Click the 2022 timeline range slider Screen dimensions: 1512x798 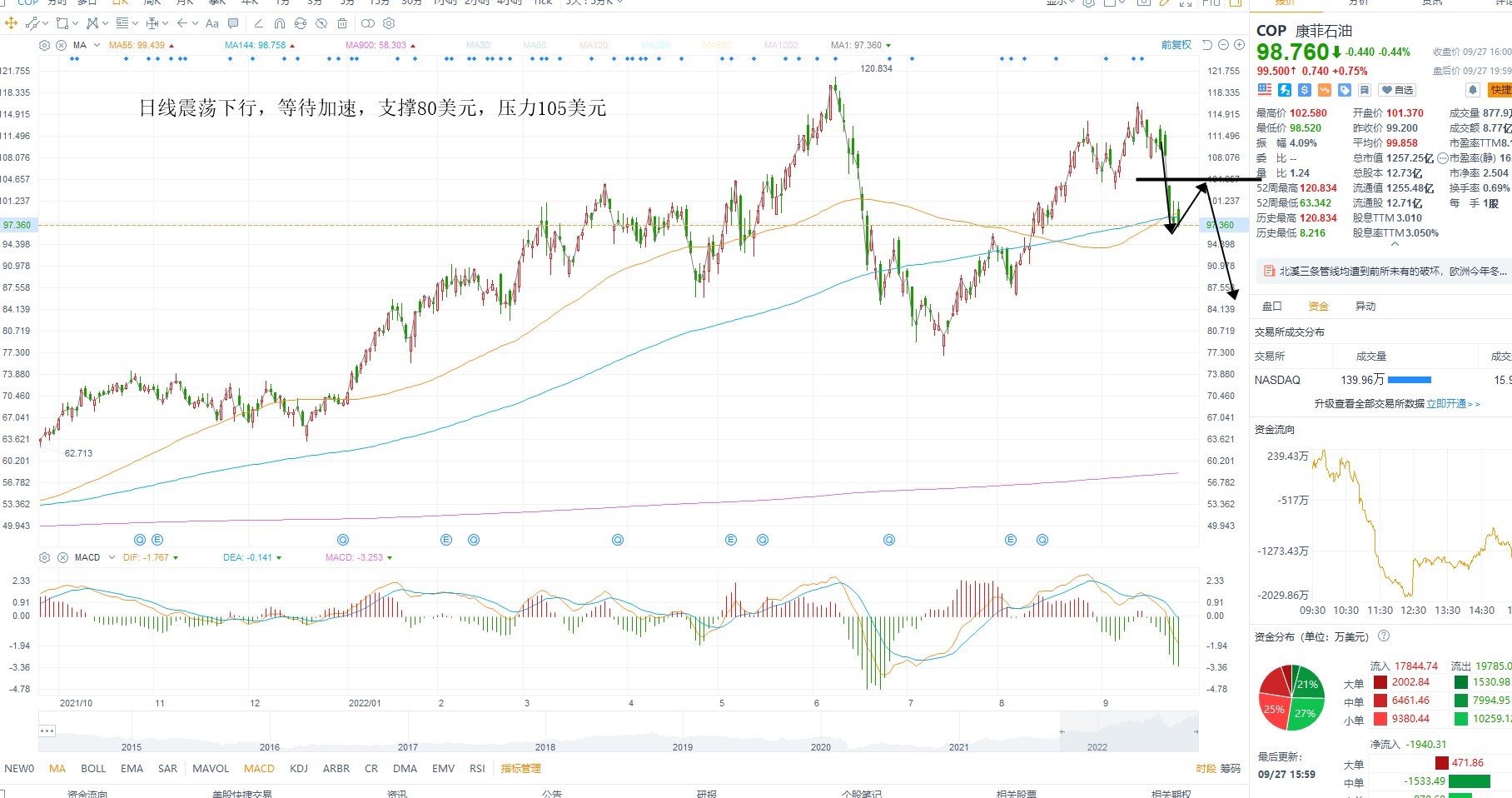coord(1128,732)
